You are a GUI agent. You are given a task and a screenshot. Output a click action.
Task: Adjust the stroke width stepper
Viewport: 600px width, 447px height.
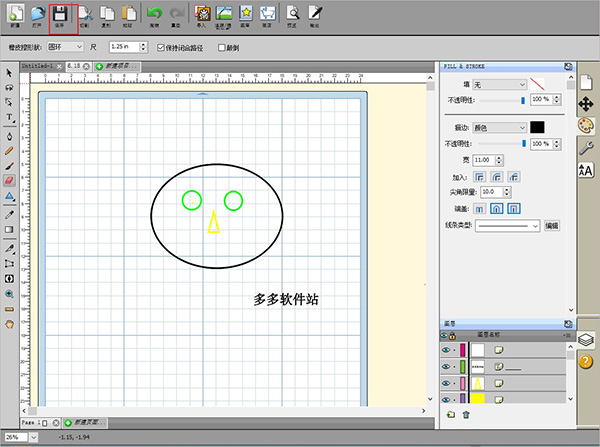(x=499, y=160)
